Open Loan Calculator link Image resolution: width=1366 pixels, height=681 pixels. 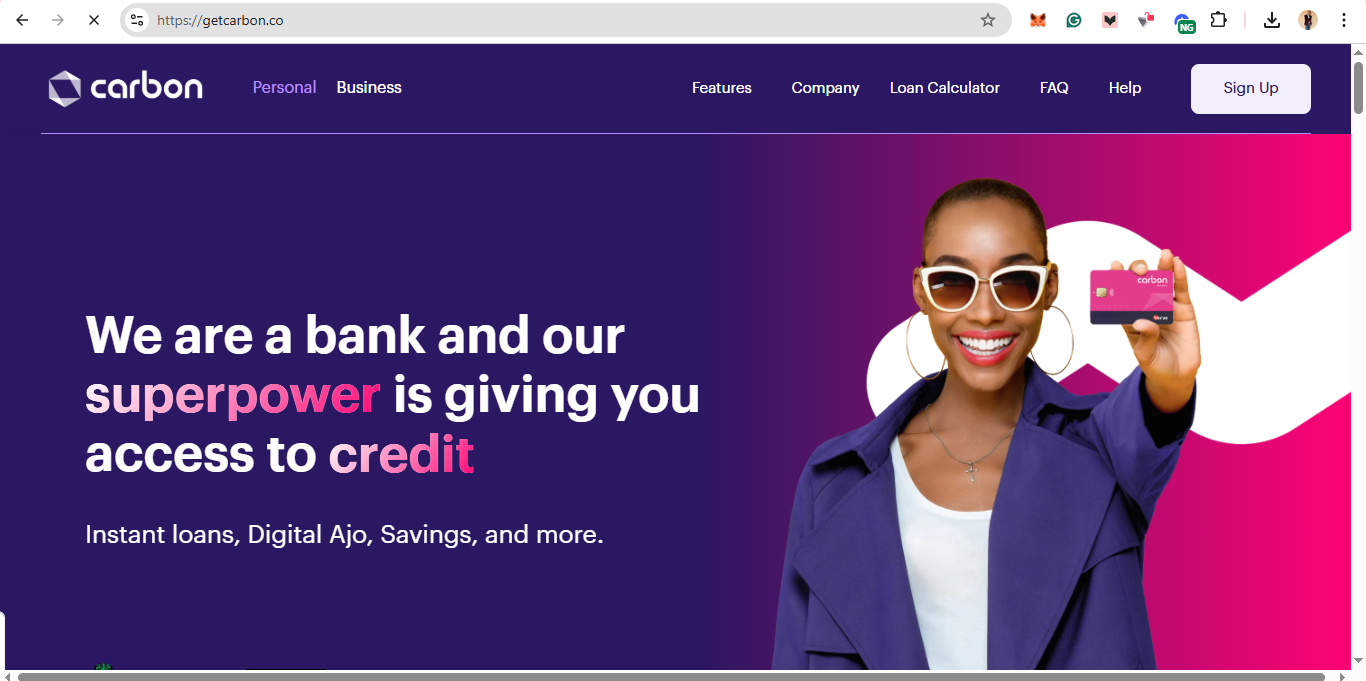[945, 88]
